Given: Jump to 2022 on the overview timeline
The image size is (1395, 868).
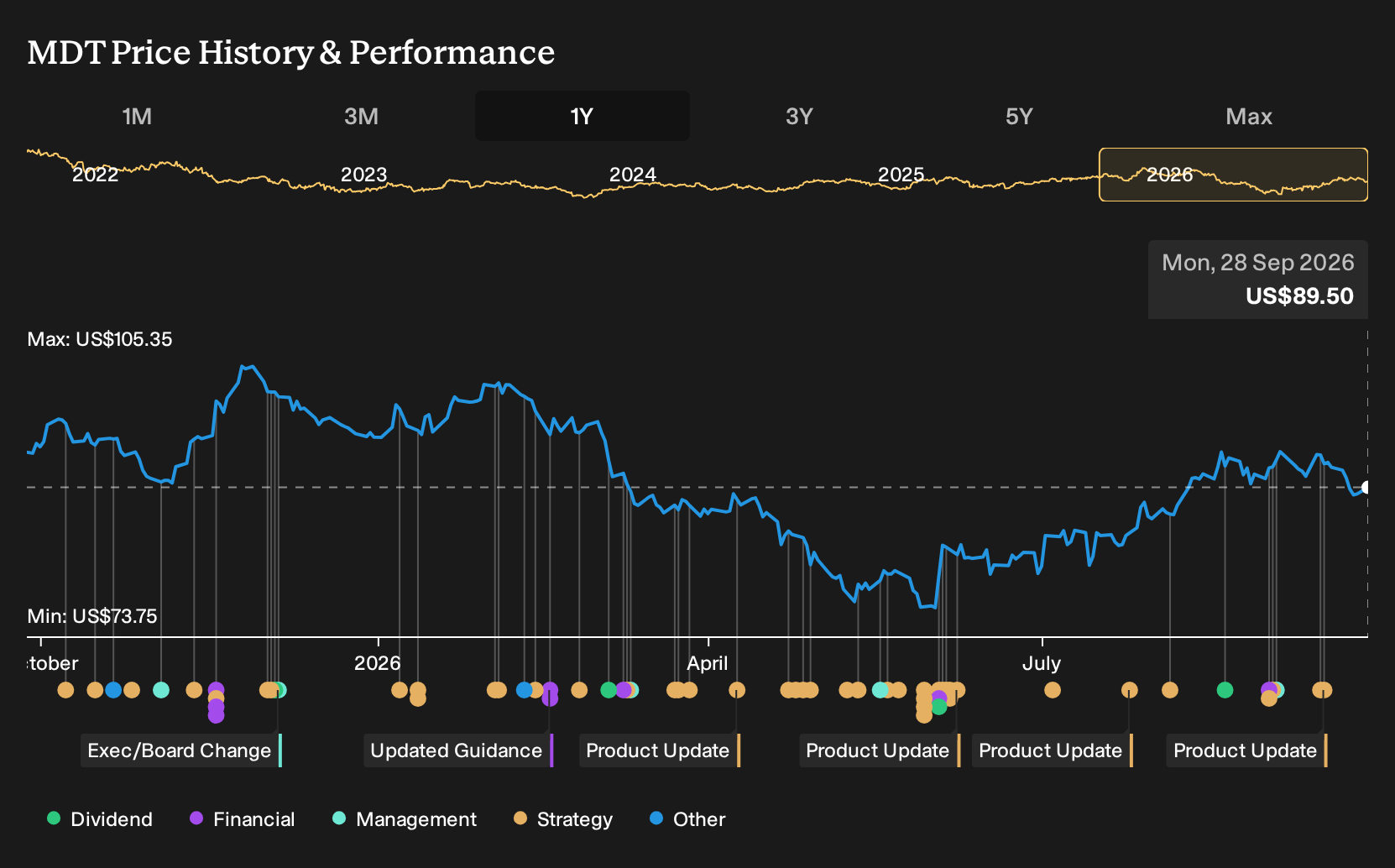Looking at the screenshot, I should pyautogui.click(x=95, y=175).
